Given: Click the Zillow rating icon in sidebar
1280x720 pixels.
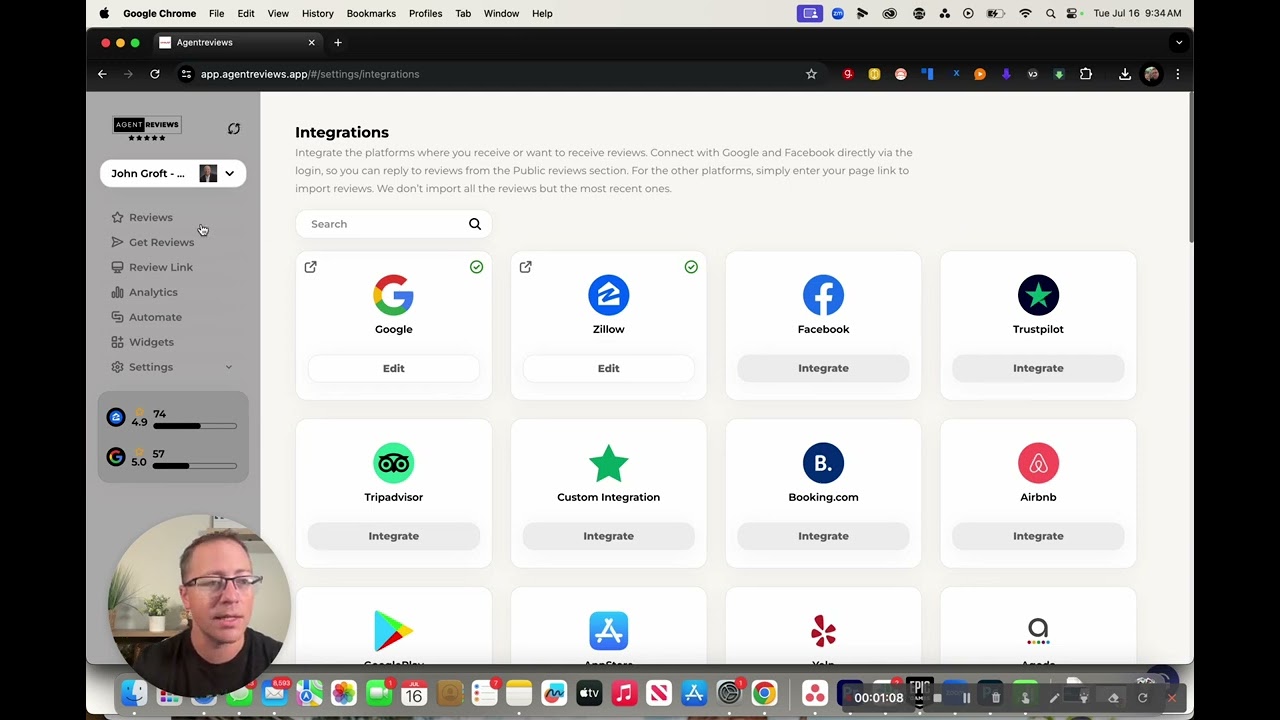Looking at the screenshot, I should (116, 417).
